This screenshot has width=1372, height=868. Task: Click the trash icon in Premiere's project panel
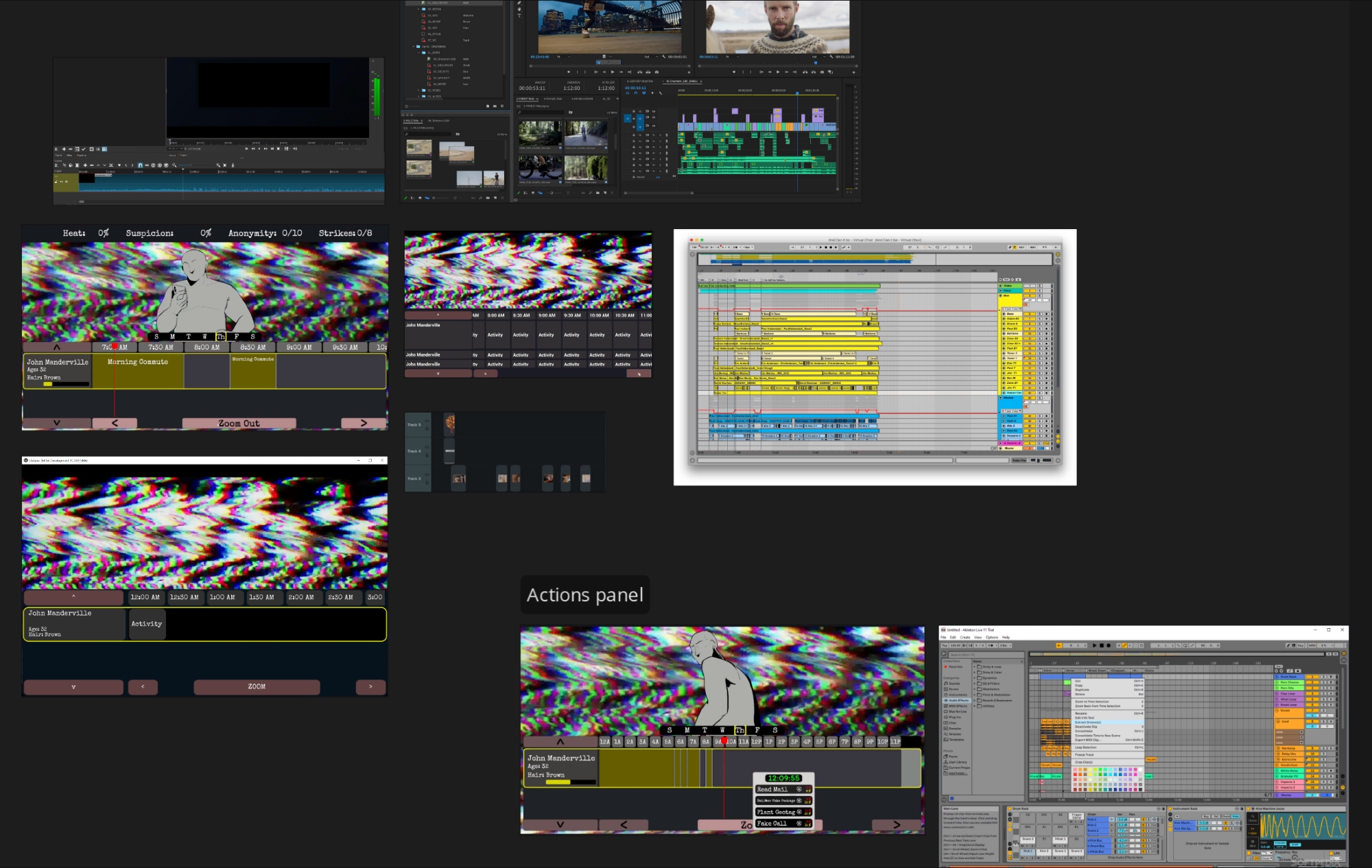click(x=501, y=106)
